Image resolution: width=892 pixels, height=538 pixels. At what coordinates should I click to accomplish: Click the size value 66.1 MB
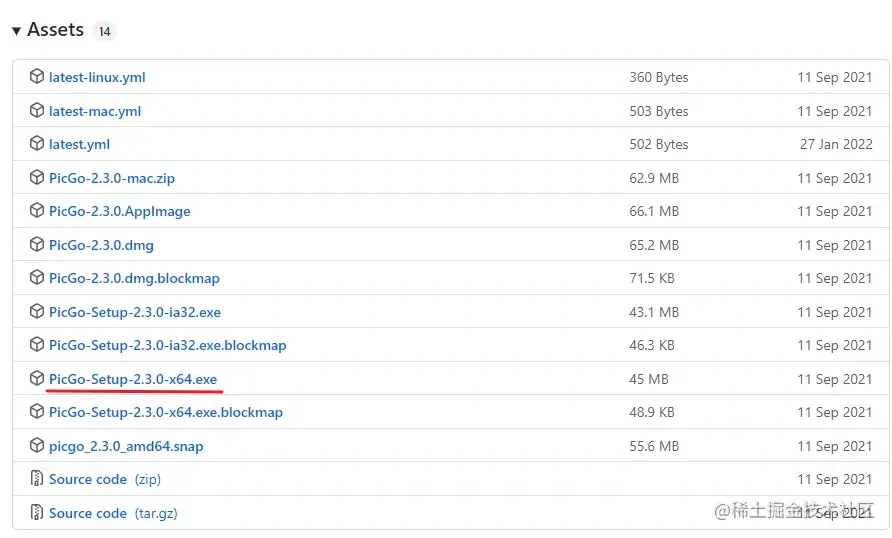[x=654, y=212]
